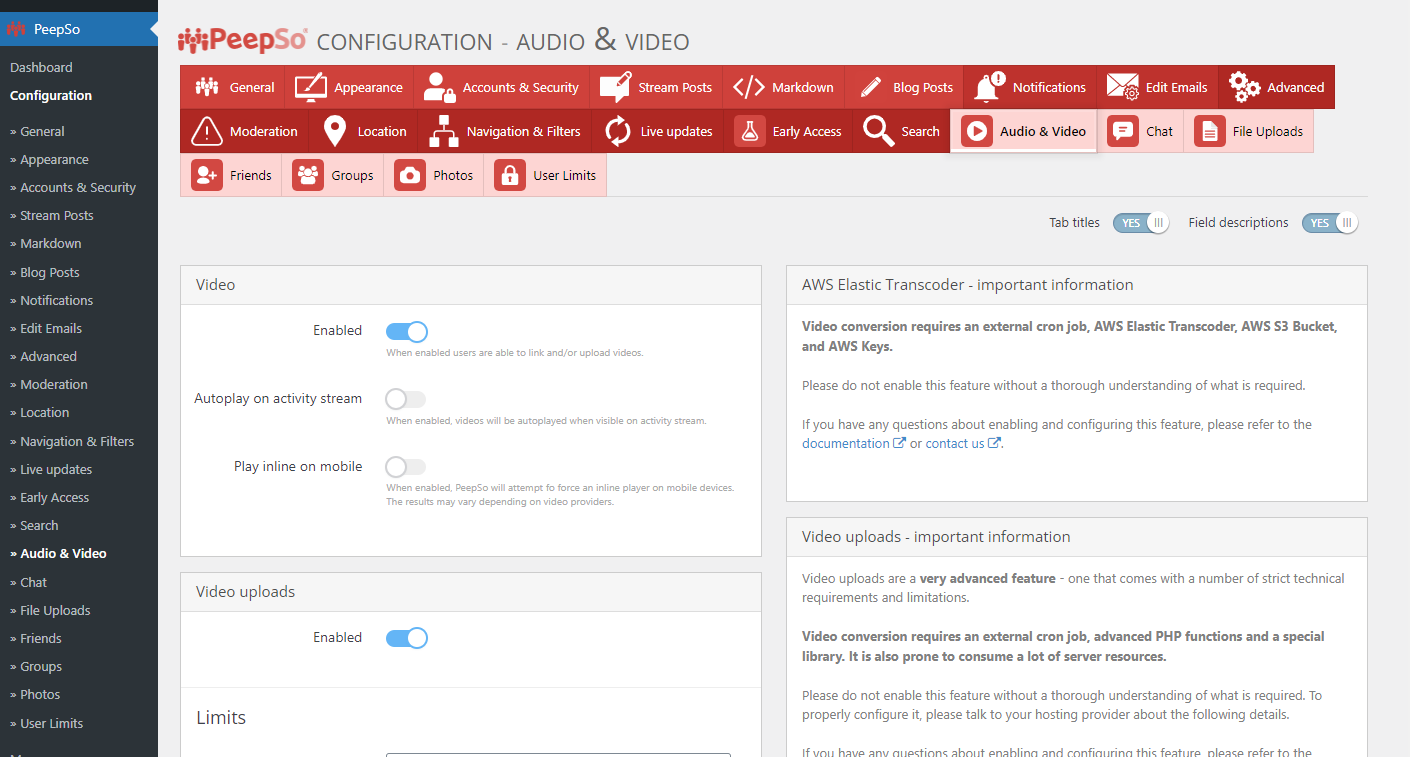This screenshot has height=757, width=1410.
Task: Open User Limits lock icon tab
Action: pos(510,175)
